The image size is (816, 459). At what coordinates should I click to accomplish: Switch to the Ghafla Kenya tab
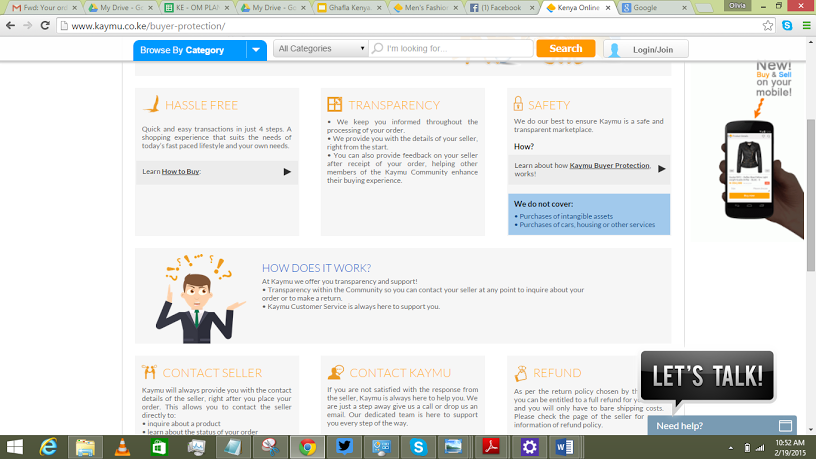pos(349,8)
